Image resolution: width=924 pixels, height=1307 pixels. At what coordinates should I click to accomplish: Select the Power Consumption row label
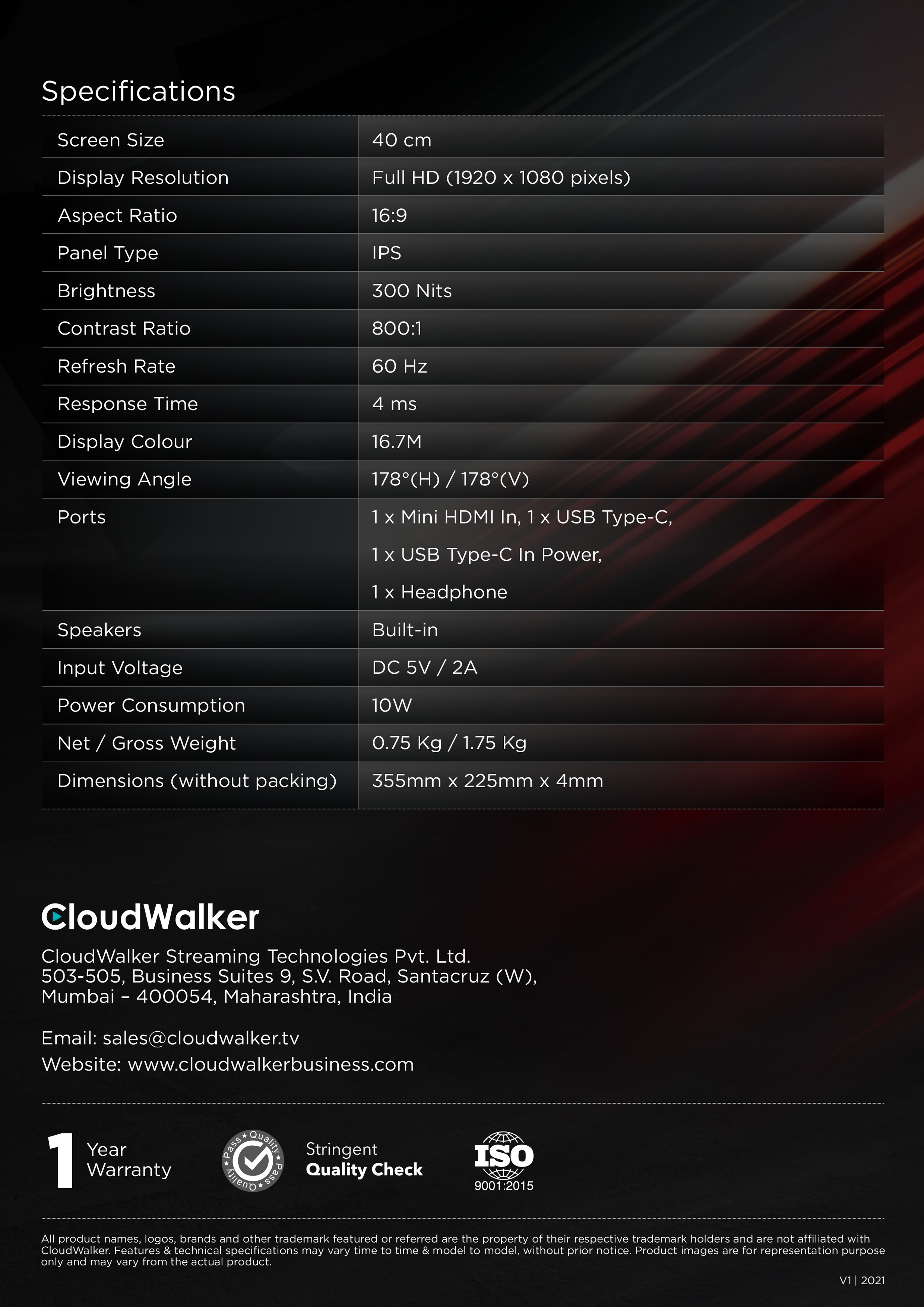click(x=151, y=705)
